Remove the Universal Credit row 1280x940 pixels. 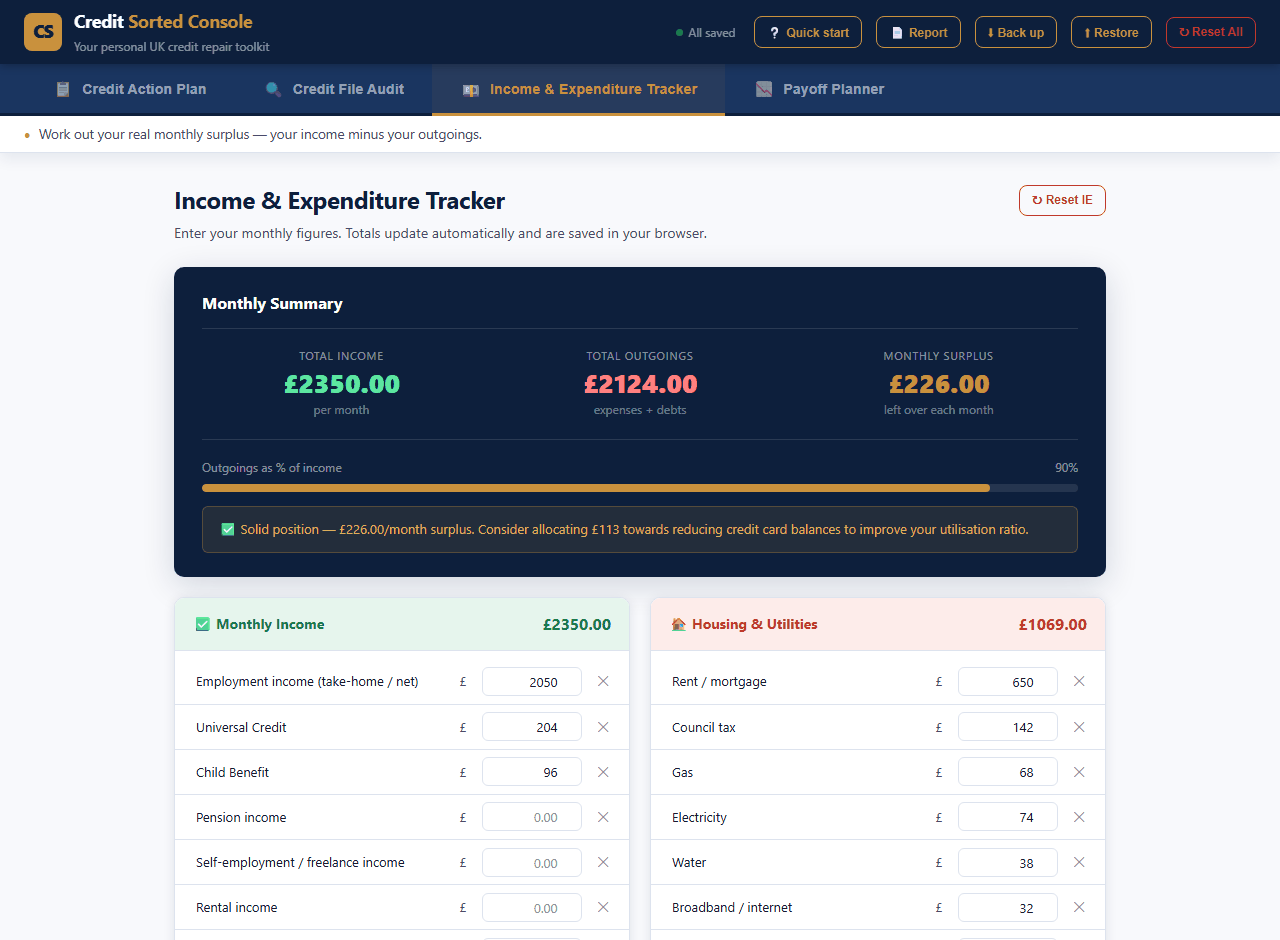pos(603,727)
